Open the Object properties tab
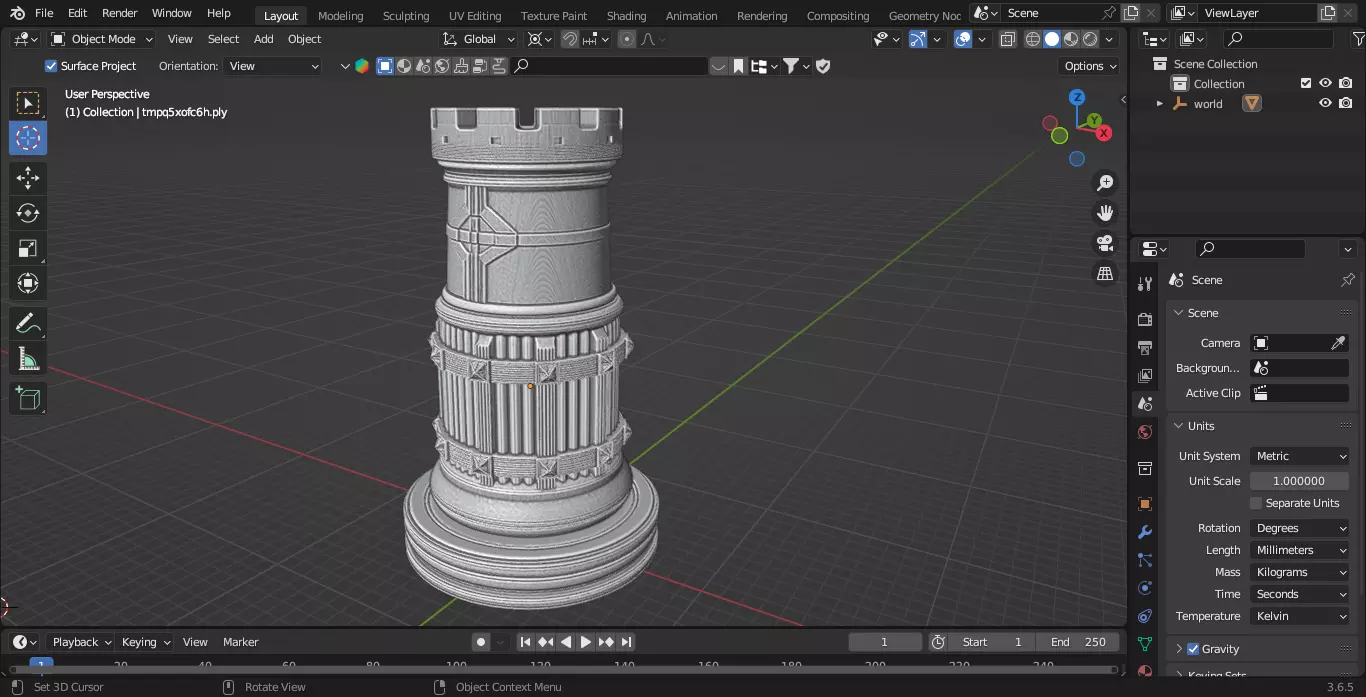Viewport: 1366px width, 697px height. pos(1145,504)
